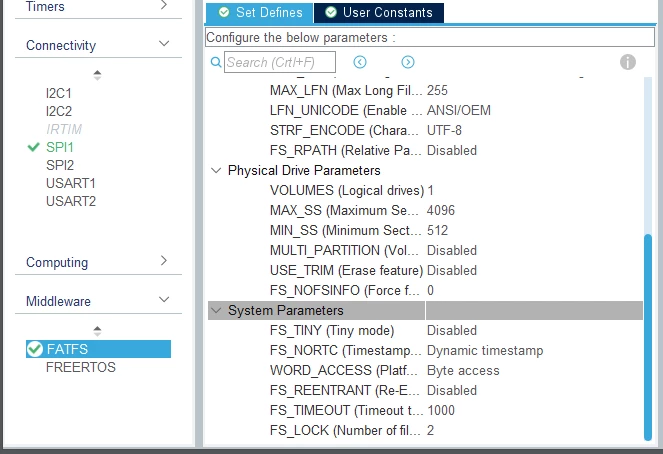The width and height of the screenshot is (663, 454).
Task: Click the green check beside FATFS
Action: click(x=35, y=349)
